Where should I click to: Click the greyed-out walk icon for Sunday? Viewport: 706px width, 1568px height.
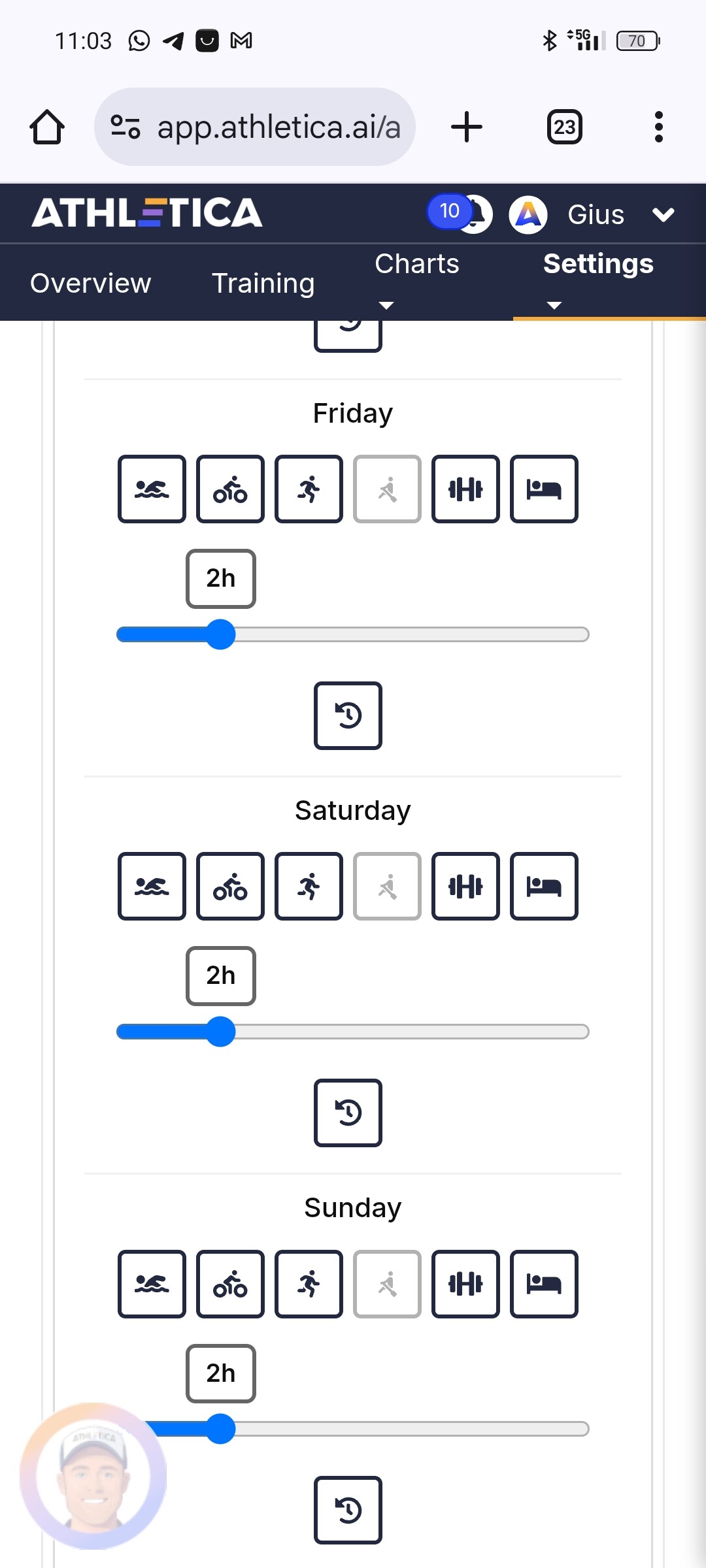point(387,1284)
